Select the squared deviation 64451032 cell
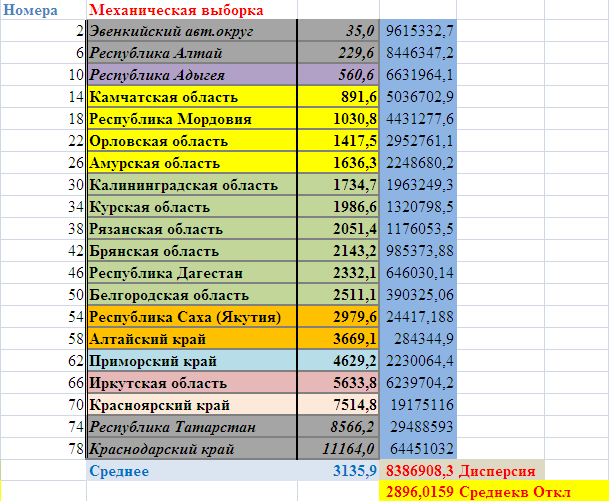The image size is (609, 501). point(418,449)
